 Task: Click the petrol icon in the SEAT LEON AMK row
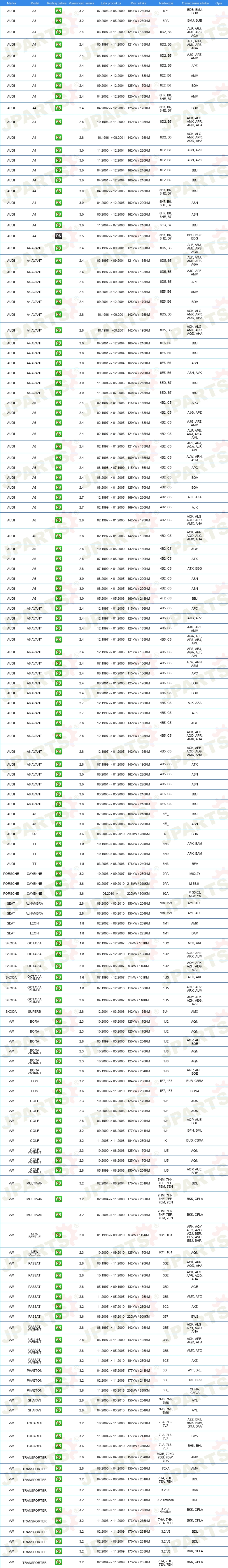[x=58, y=923]
